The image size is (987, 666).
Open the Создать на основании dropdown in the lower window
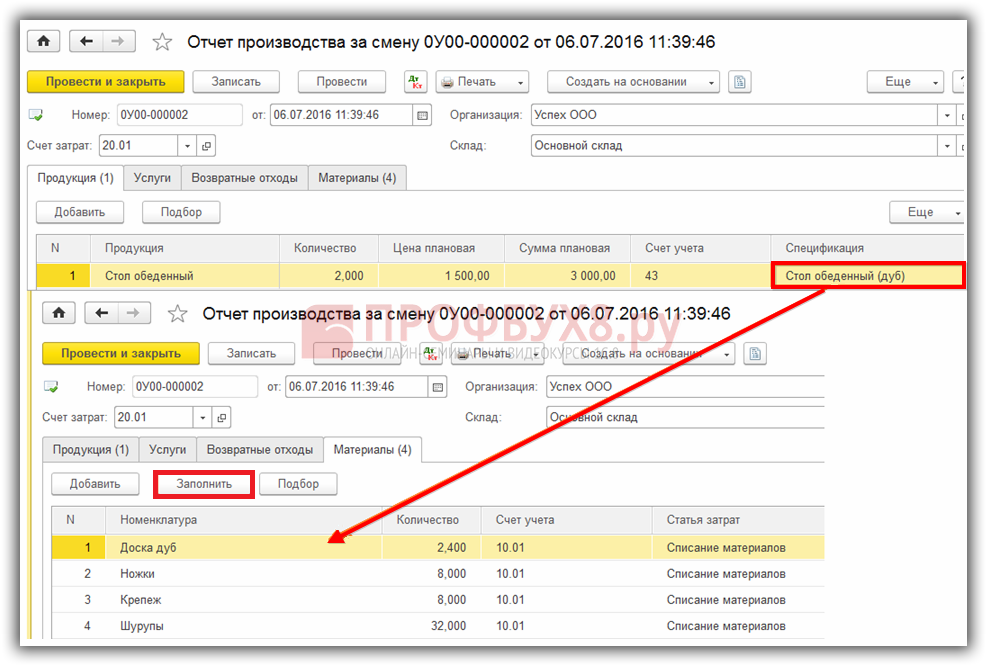point(726,353)
